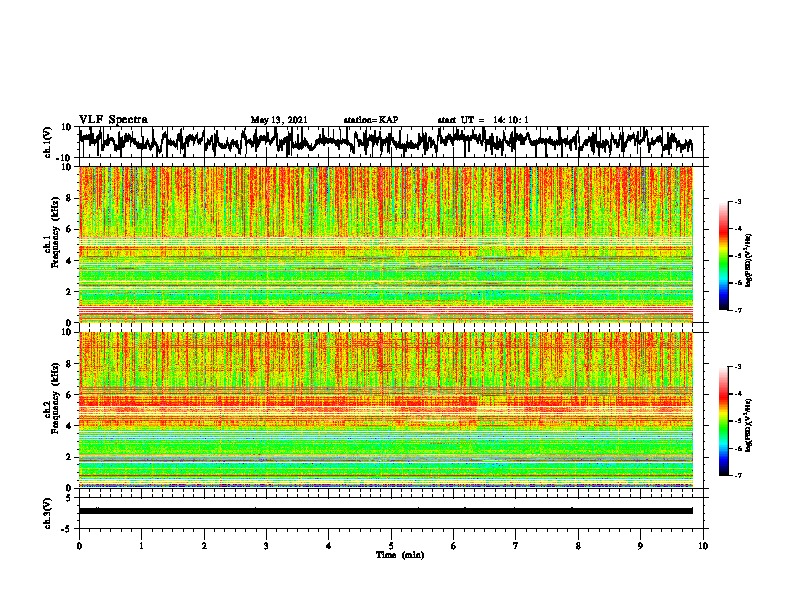Click the "5" tick on the time axis
Screen dimensions: 792x612
[391, 546]
